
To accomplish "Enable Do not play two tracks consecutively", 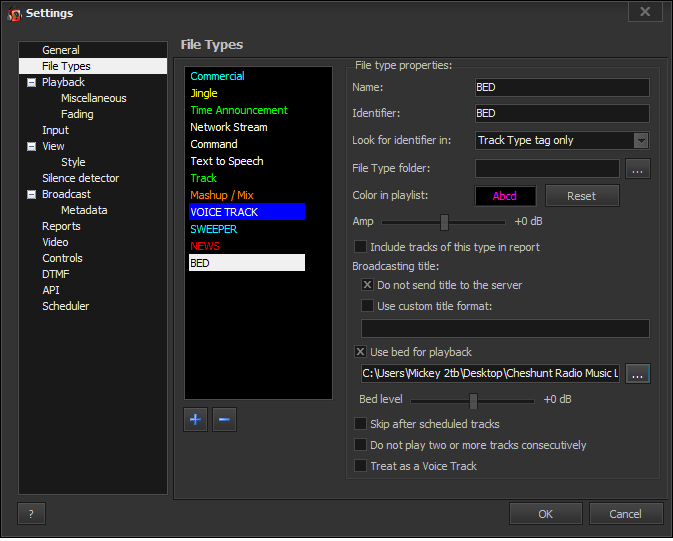I will (360, 447).
